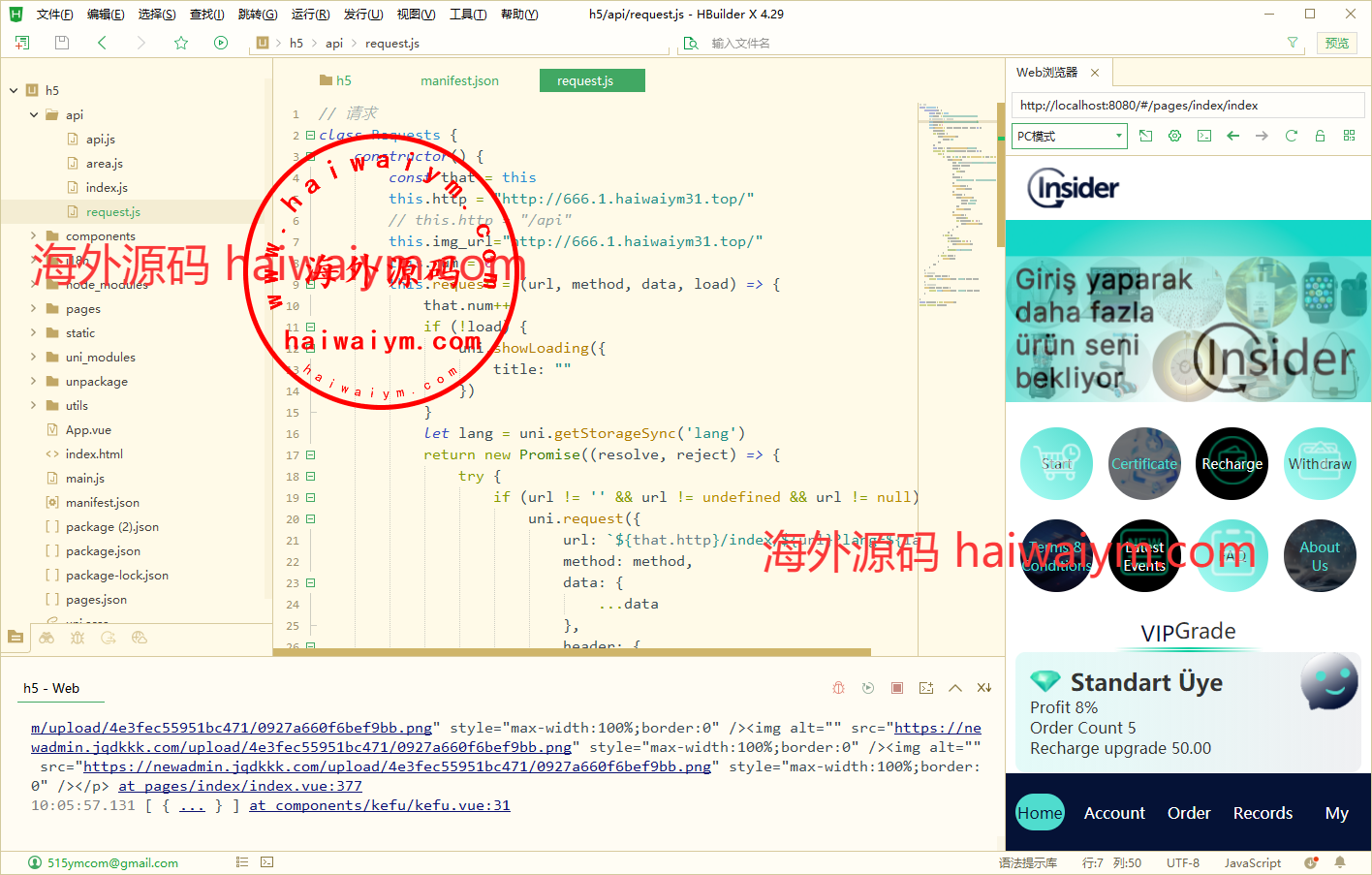Switch to the manifest.json editor tab

[x=459, y=80]
